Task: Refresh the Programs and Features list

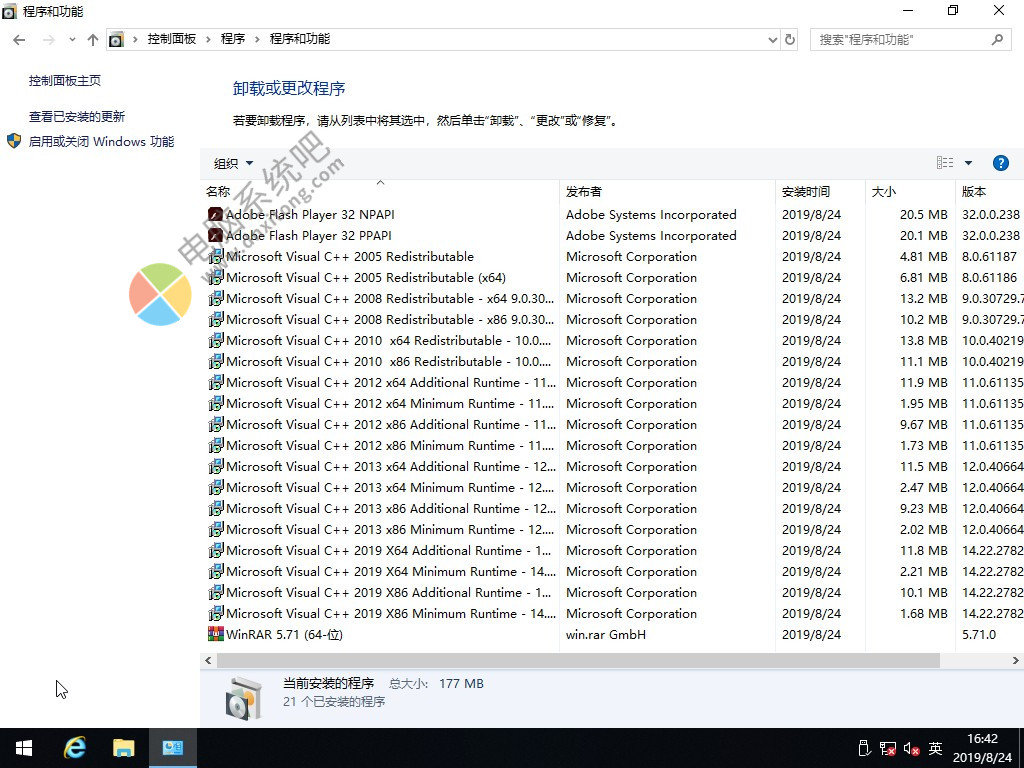Action: pos(790,40)
